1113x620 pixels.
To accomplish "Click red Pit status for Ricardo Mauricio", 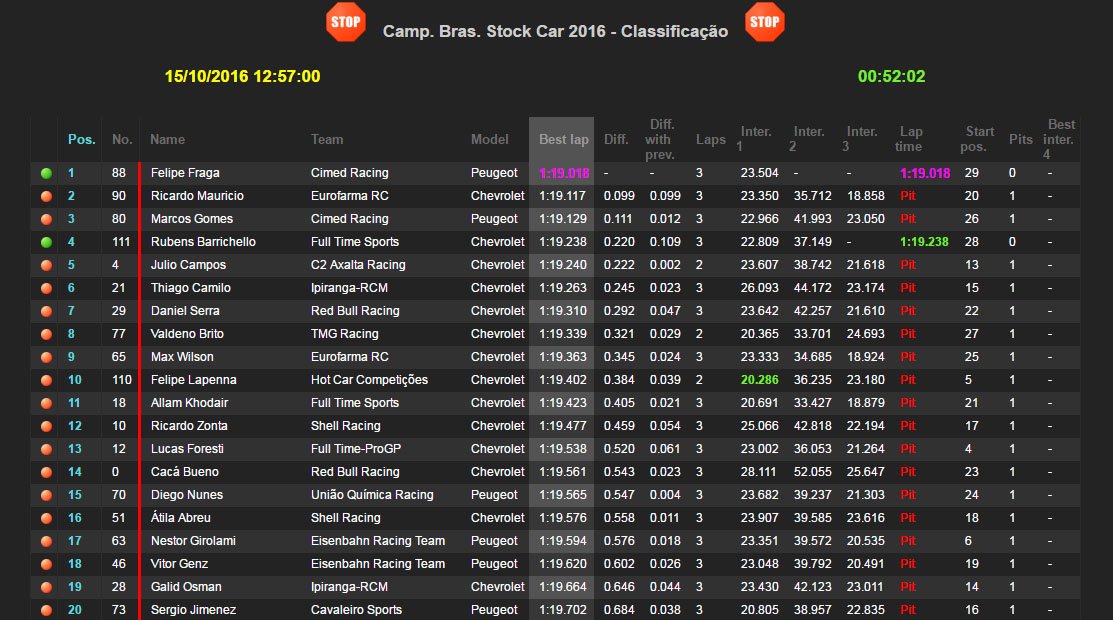I will pyautogui.click(x=908, y=196).
